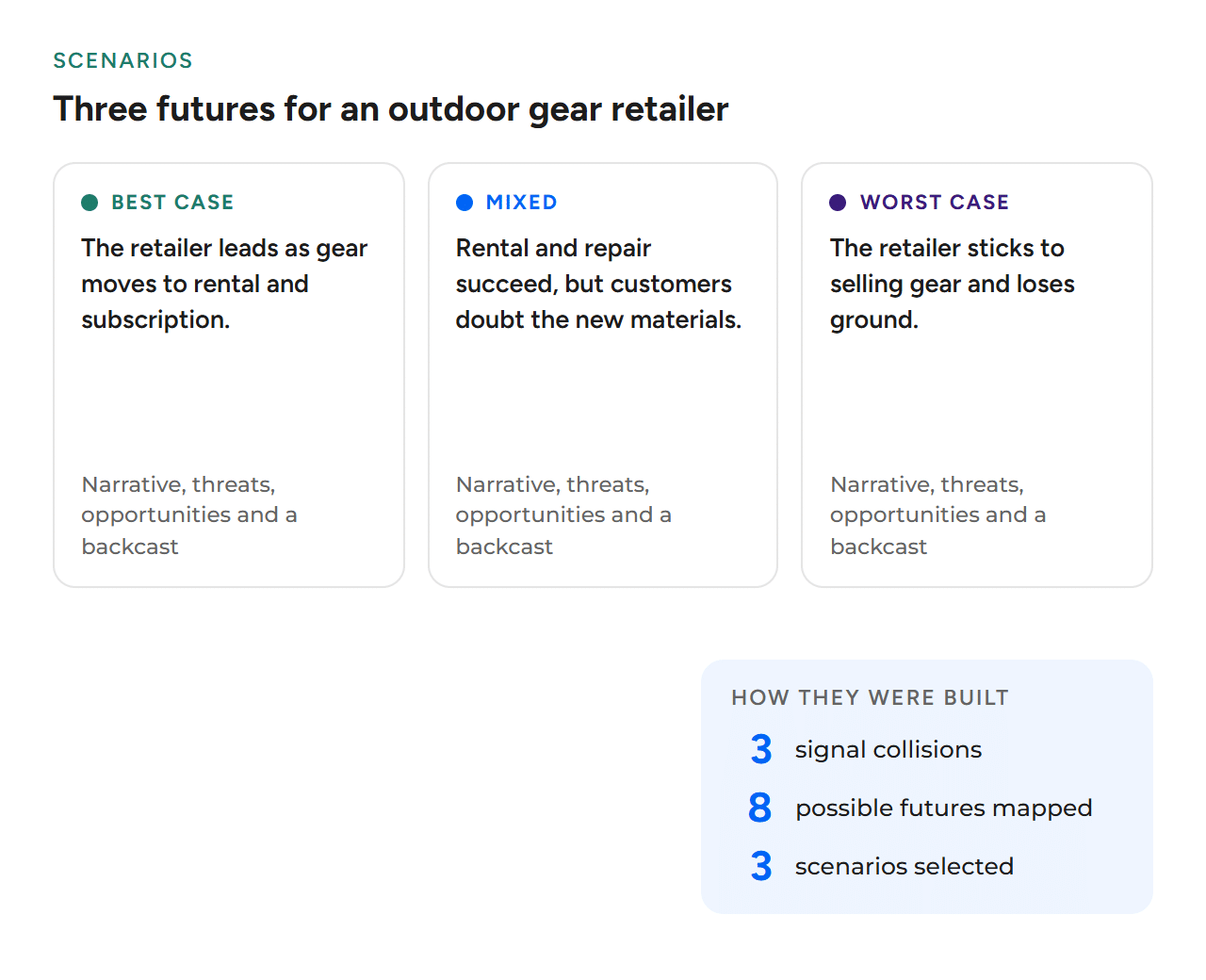The width and height of the screenshot is (1206, 980).
Task: Click the Mixed card's "Narrative, threats" footnote
Action: [x=563, y=515]
